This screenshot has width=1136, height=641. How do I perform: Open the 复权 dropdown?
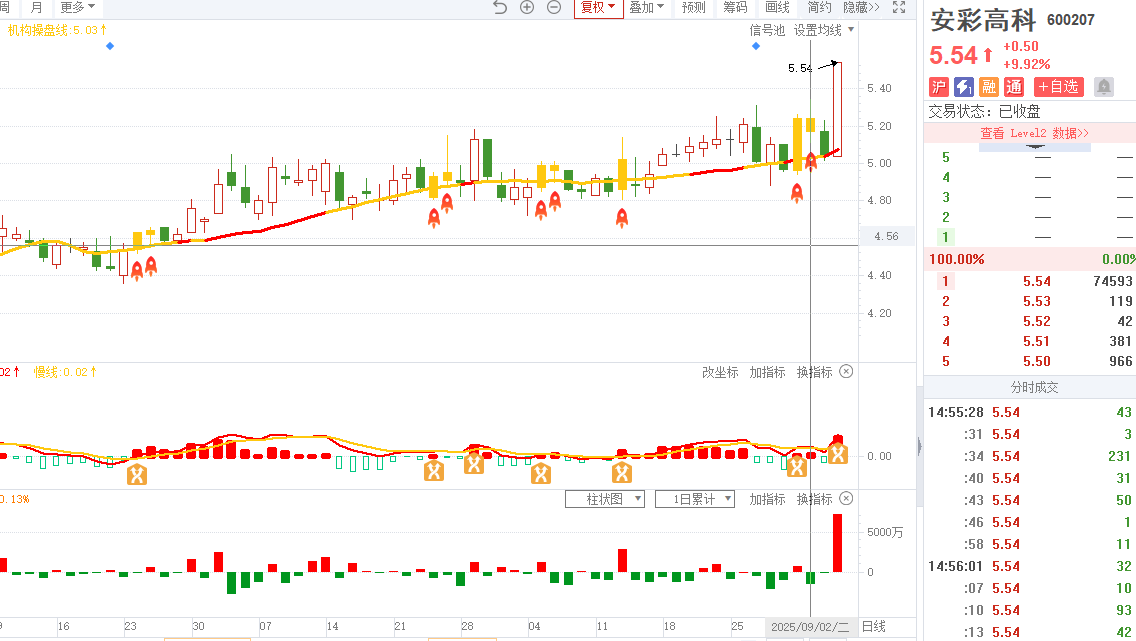(598, 8)
